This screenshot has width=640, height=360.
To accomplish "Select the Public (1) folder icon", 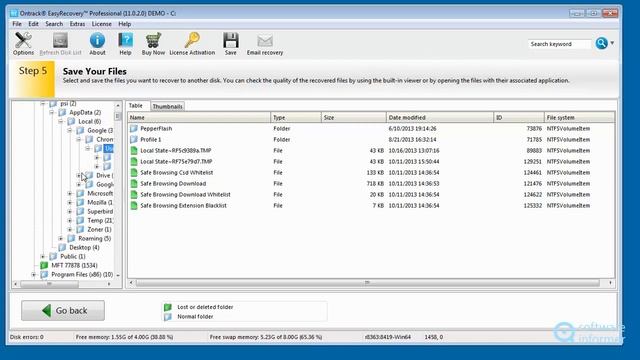I will (53, 256).
